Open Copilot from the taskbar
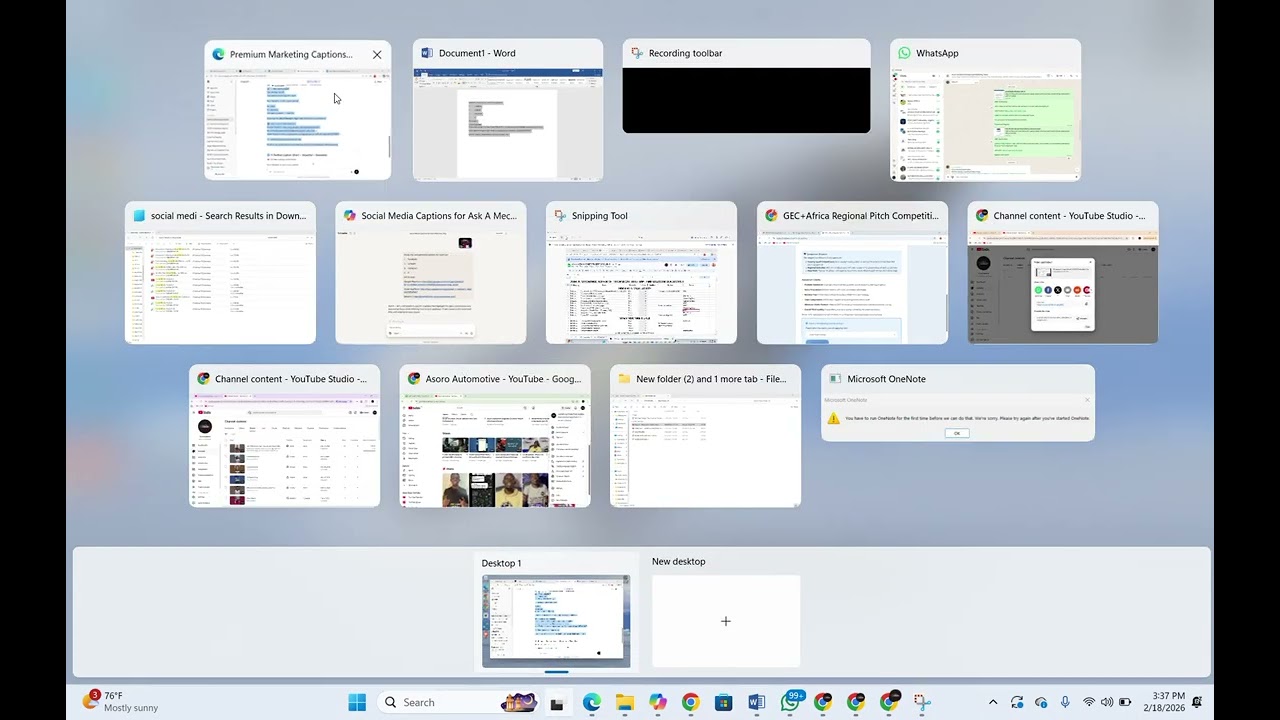1280x720 pixels. point(657,702)
